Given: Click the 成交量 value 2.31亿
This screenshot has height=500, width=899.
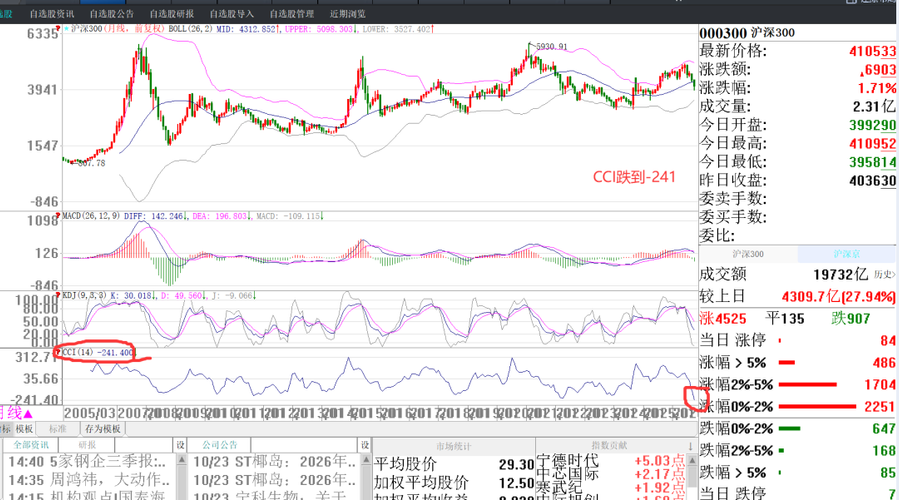Looking at the screenshot, I should pos(874,107).
